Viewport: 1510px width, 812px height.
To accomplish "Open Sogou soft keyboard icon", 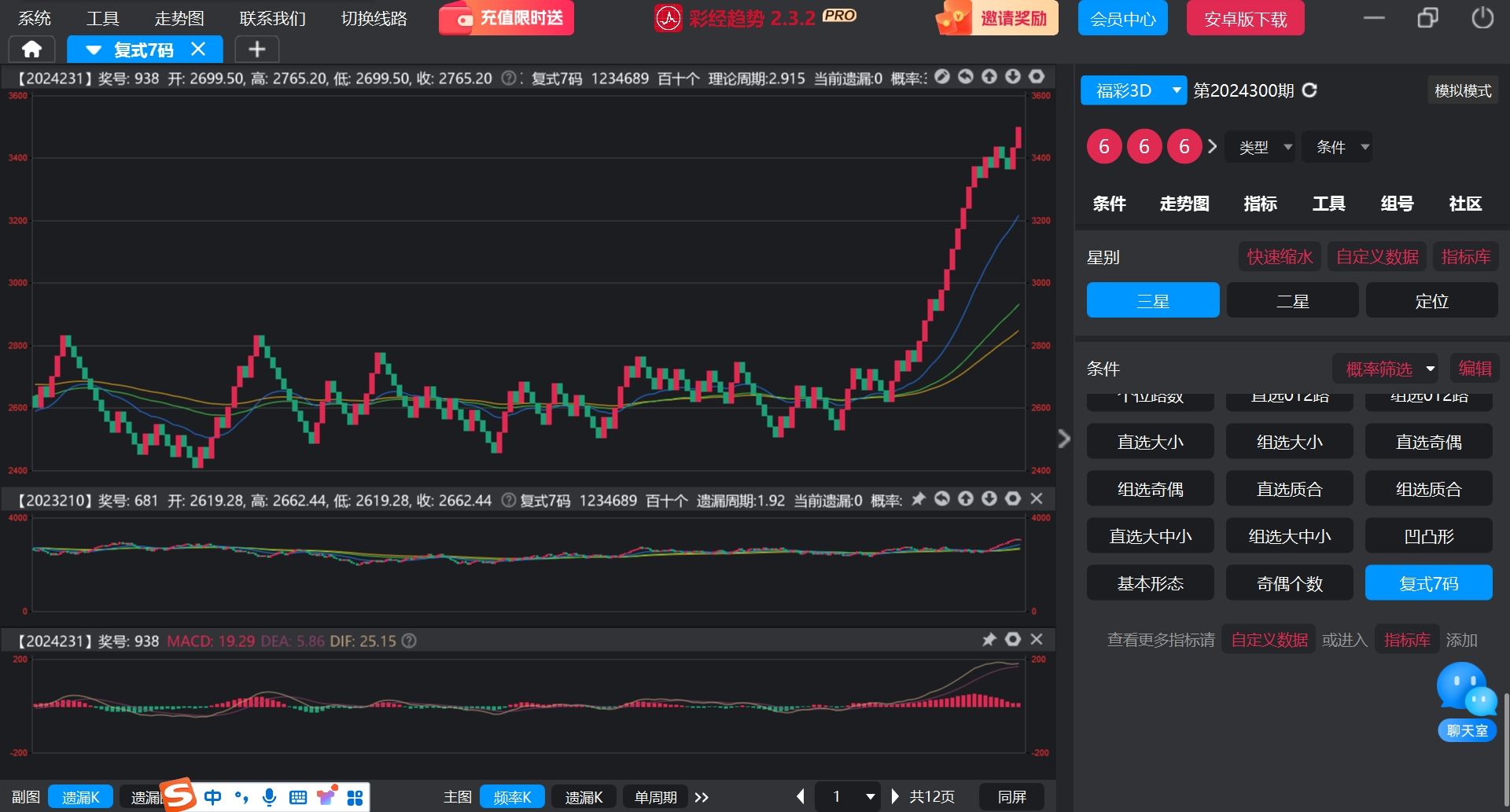I will tap(298, 797).
